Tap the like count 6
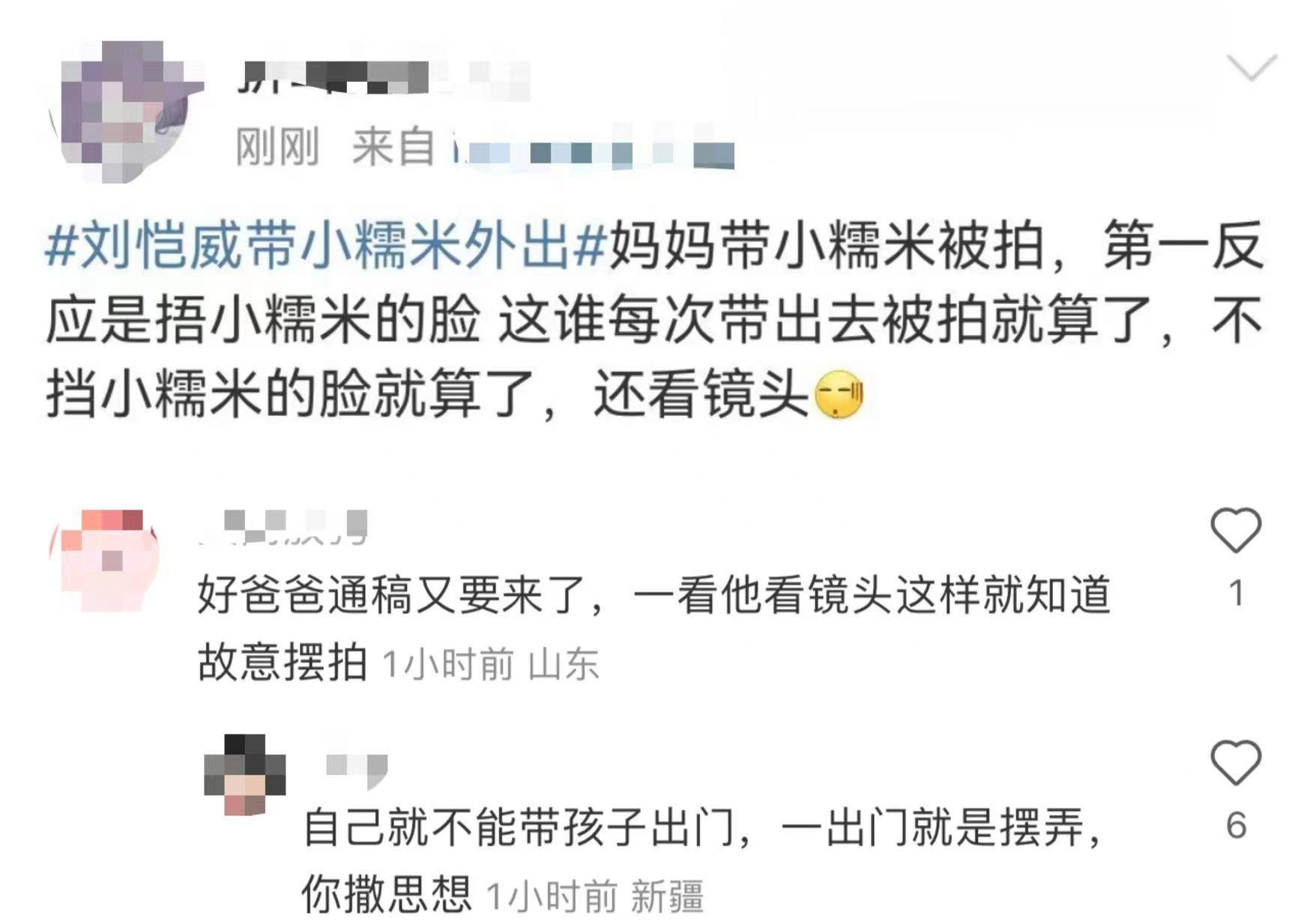This screenshot has width=1316, height=921. [1237, 825]
